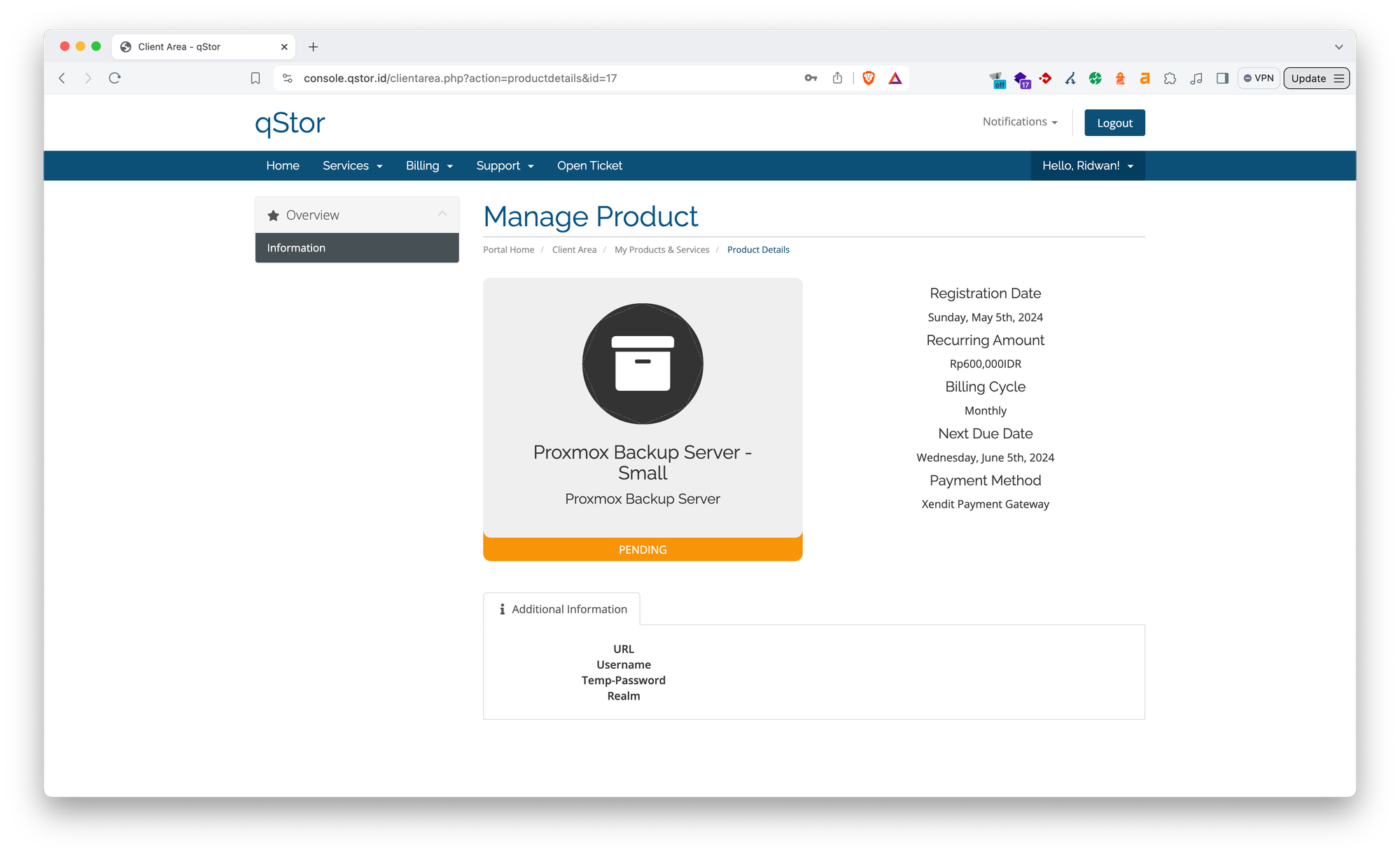Close the Client Area - qStor tab
The width and height of the screenshot is (1400, 855).
[284, 47]
